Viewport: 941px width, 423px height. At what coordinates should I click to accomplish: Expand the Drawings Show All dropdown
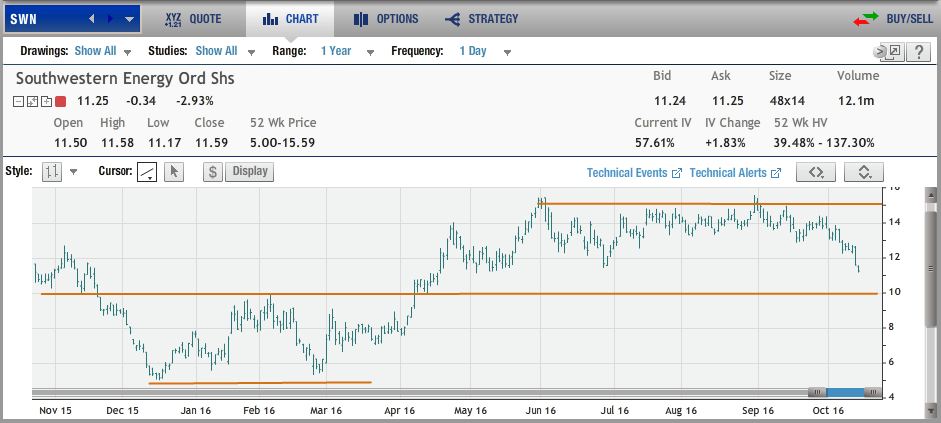103,51
